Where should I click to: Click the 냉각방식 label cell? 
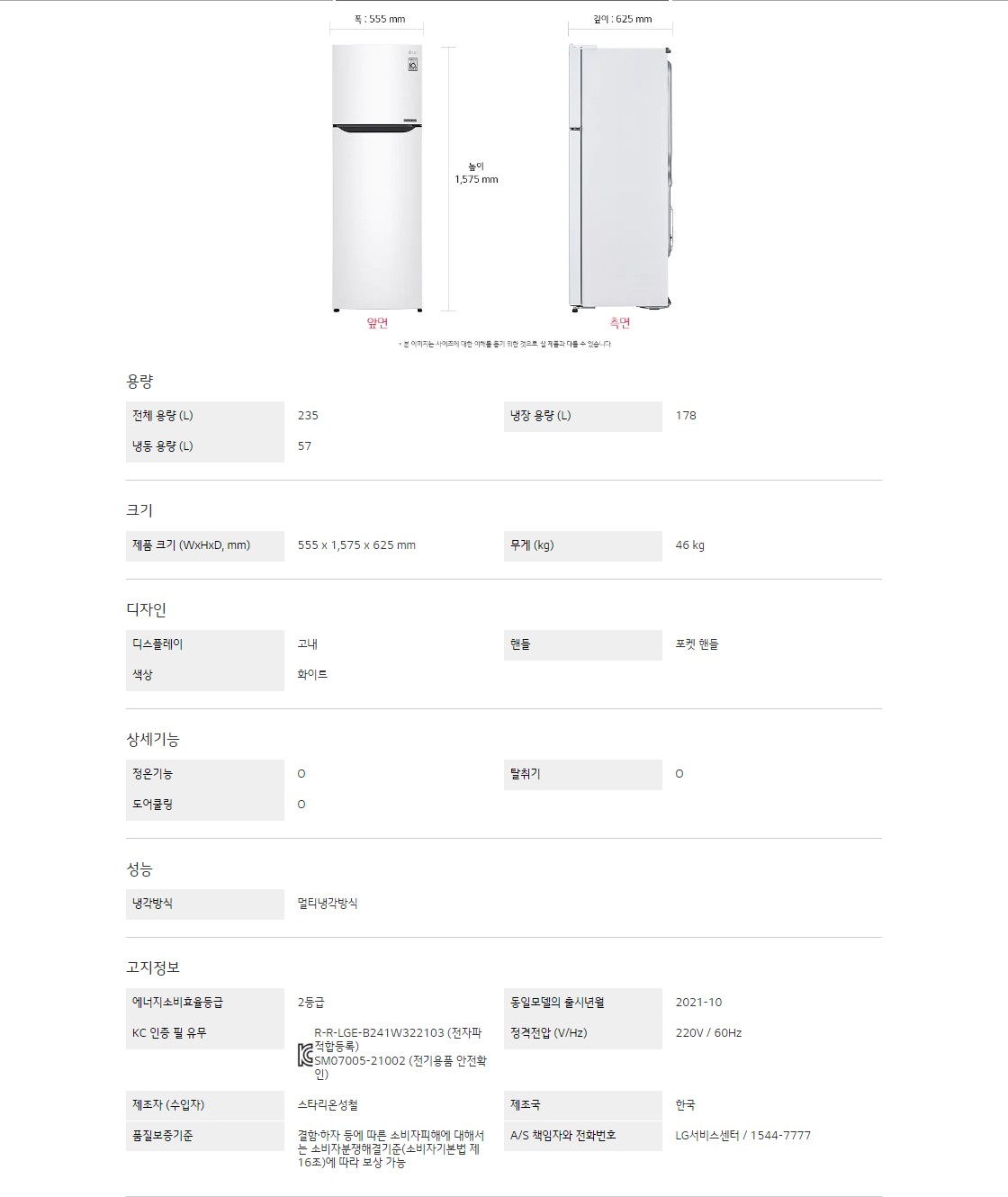(204, 904)
